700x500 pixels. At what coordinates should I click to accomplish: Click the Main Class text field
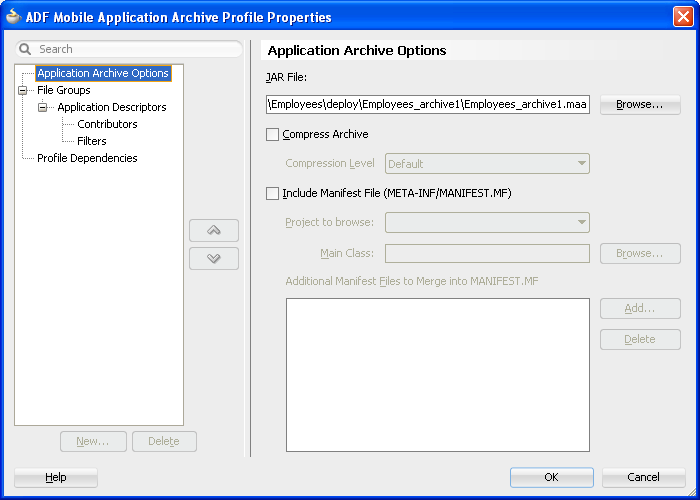click(x=487, y=254)
